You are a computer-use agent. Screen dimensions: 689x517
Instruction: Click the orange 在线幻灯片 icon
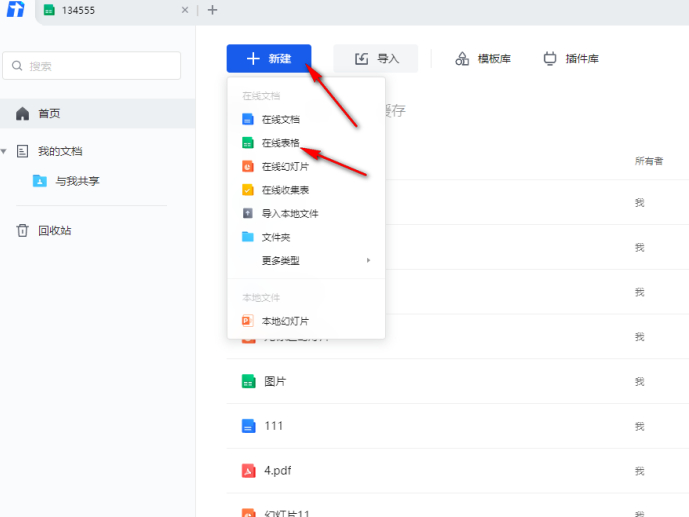[248, 166]
